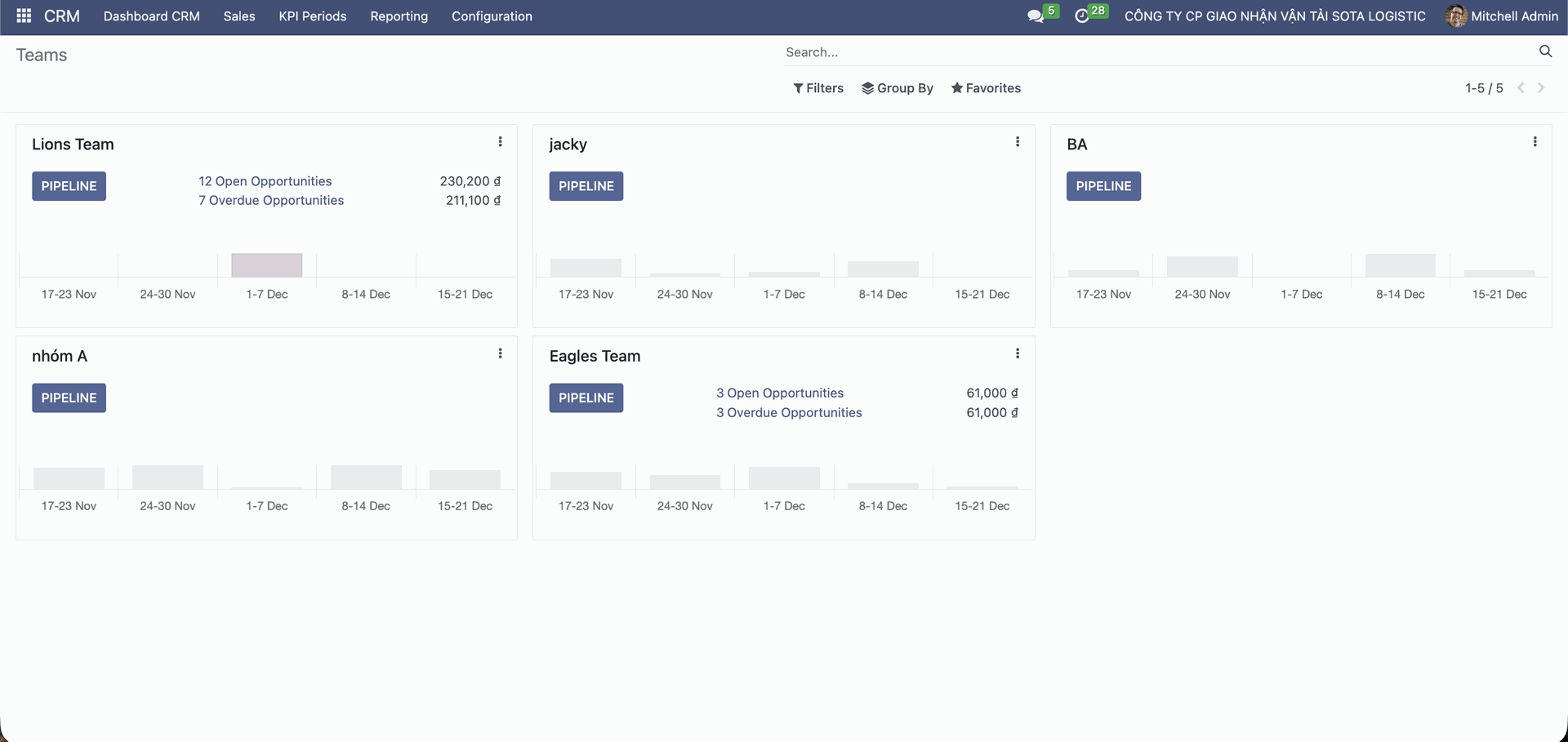Image resolution: width=1568 pixels, height=742 pixels.
Task: Open jacky team kebab options menu
Action: [1017, 142]
